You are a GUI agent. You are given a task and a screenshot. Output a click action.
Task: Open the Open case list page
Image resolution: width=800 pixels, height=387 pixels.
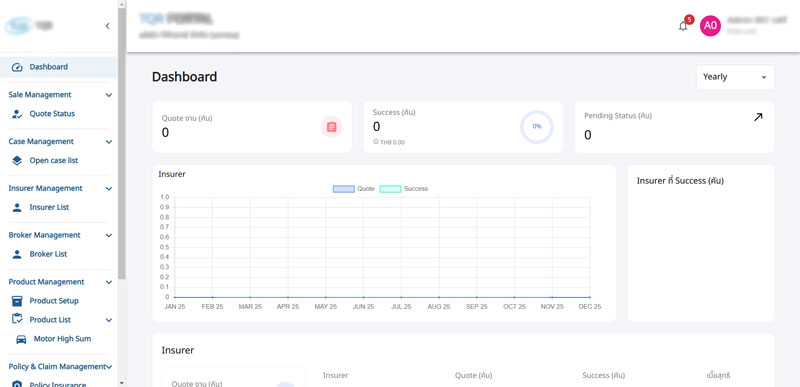click(54, 161)
